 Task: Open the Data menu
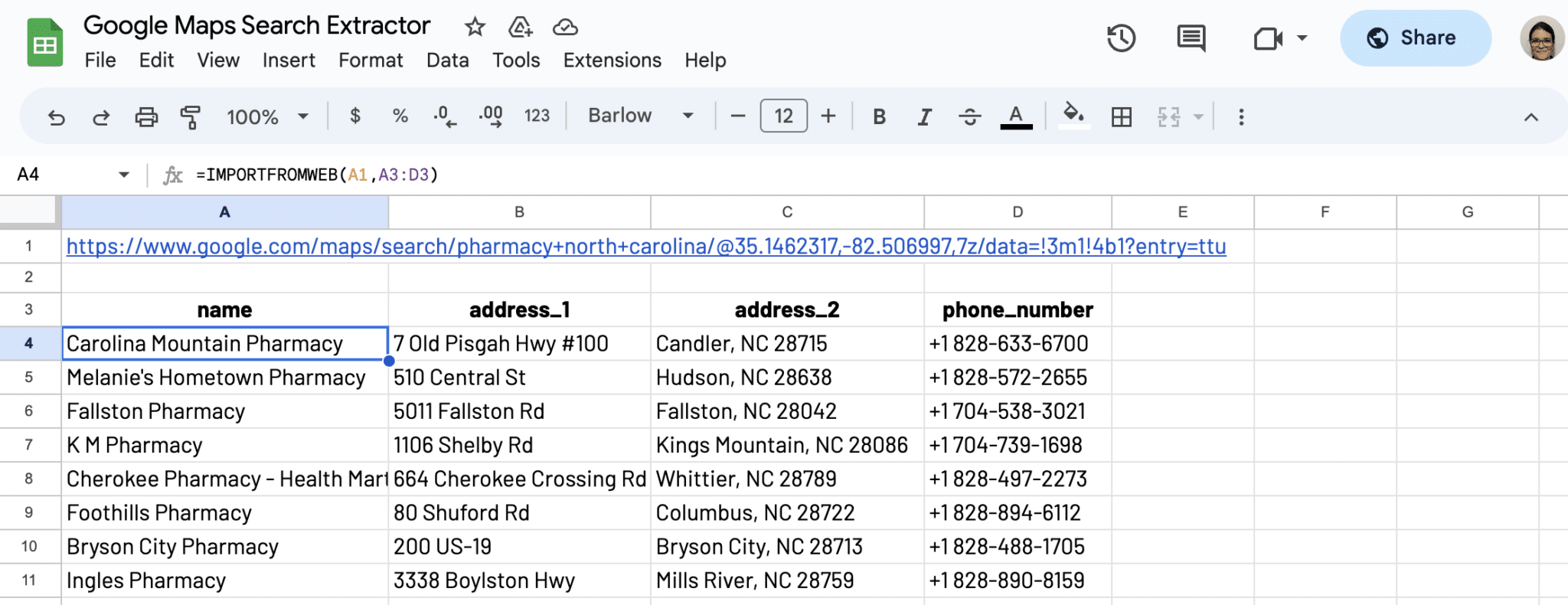[x=448, y=60]
